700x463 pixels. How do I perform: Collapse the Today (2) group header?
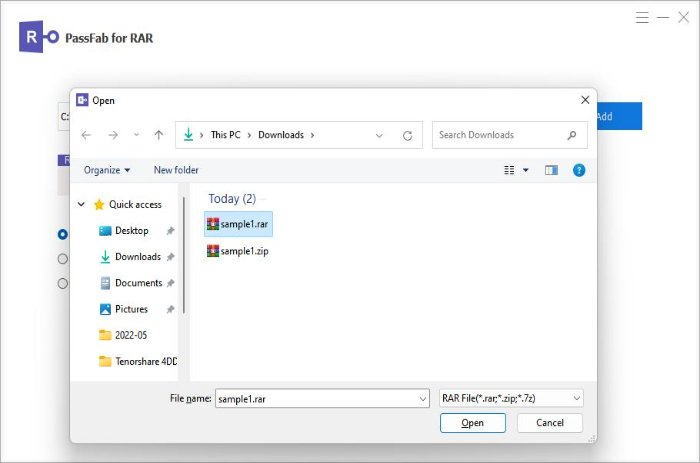(x=232, y=199)
